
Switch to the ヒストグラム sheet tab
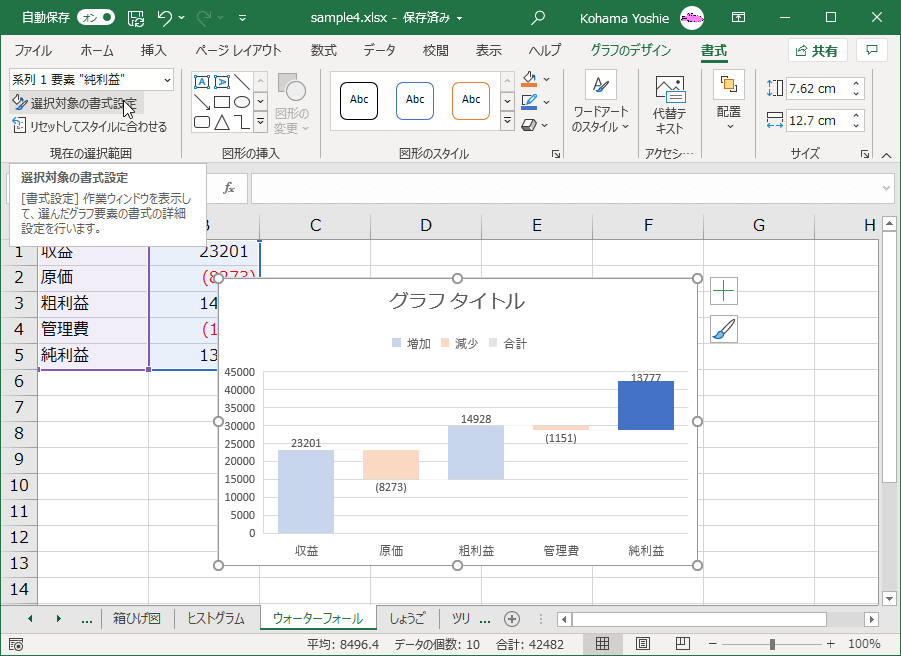tap(216, 619)
